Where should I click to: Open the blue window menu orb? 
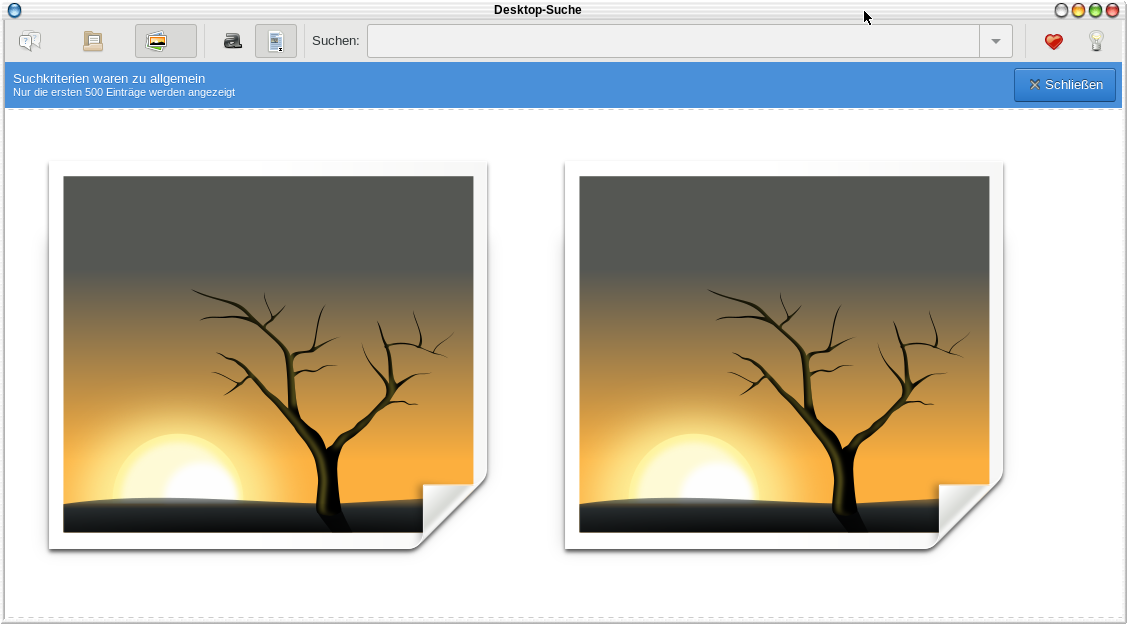point(14,10)
